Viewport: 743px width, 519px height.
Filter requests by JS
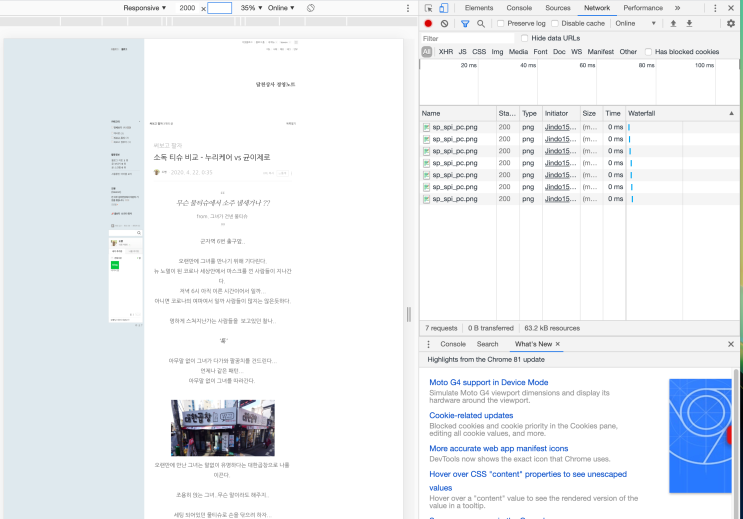coord(462,52)
